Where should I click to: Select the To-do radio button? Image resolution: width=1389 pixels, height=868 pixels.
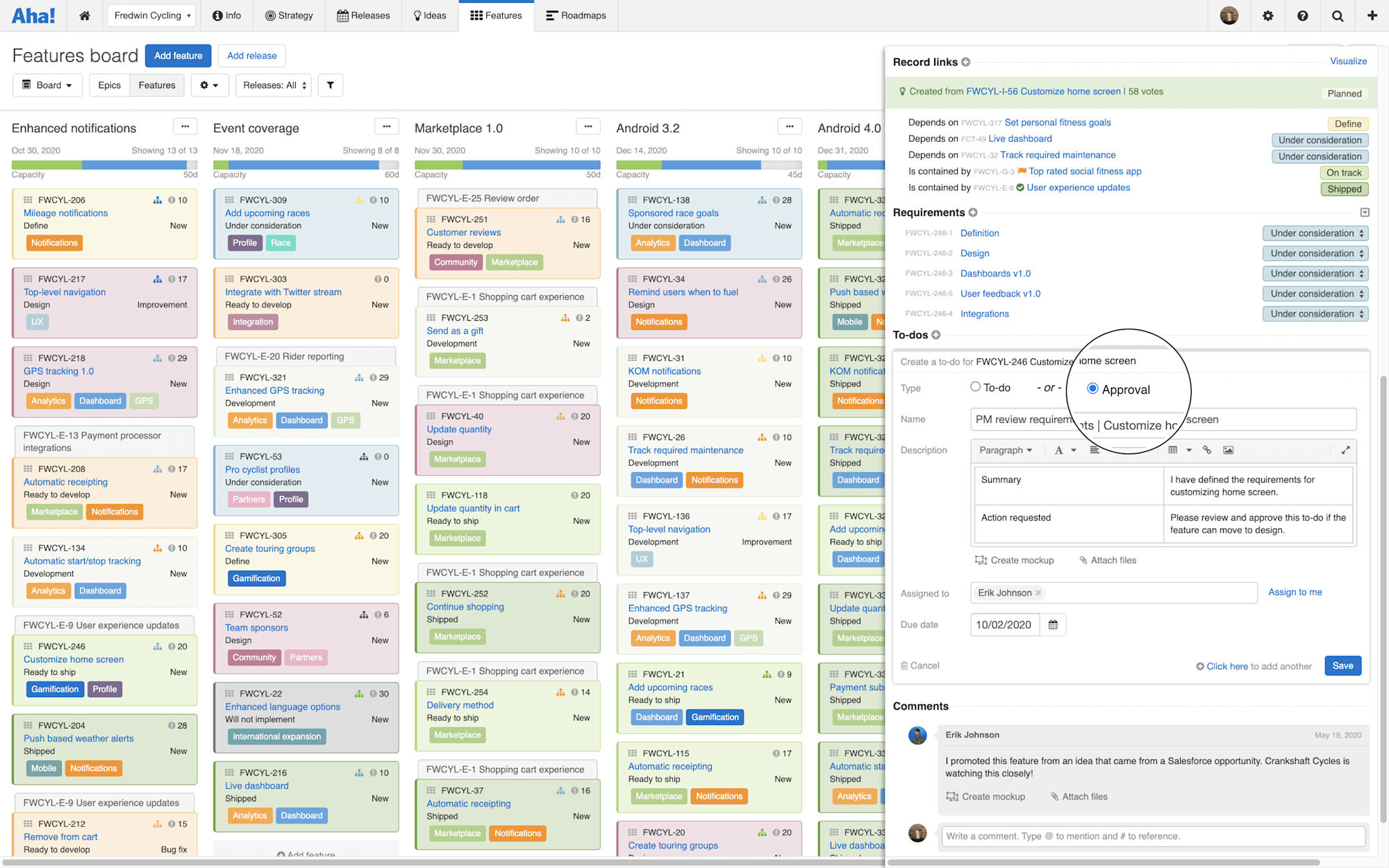point(975,386)
